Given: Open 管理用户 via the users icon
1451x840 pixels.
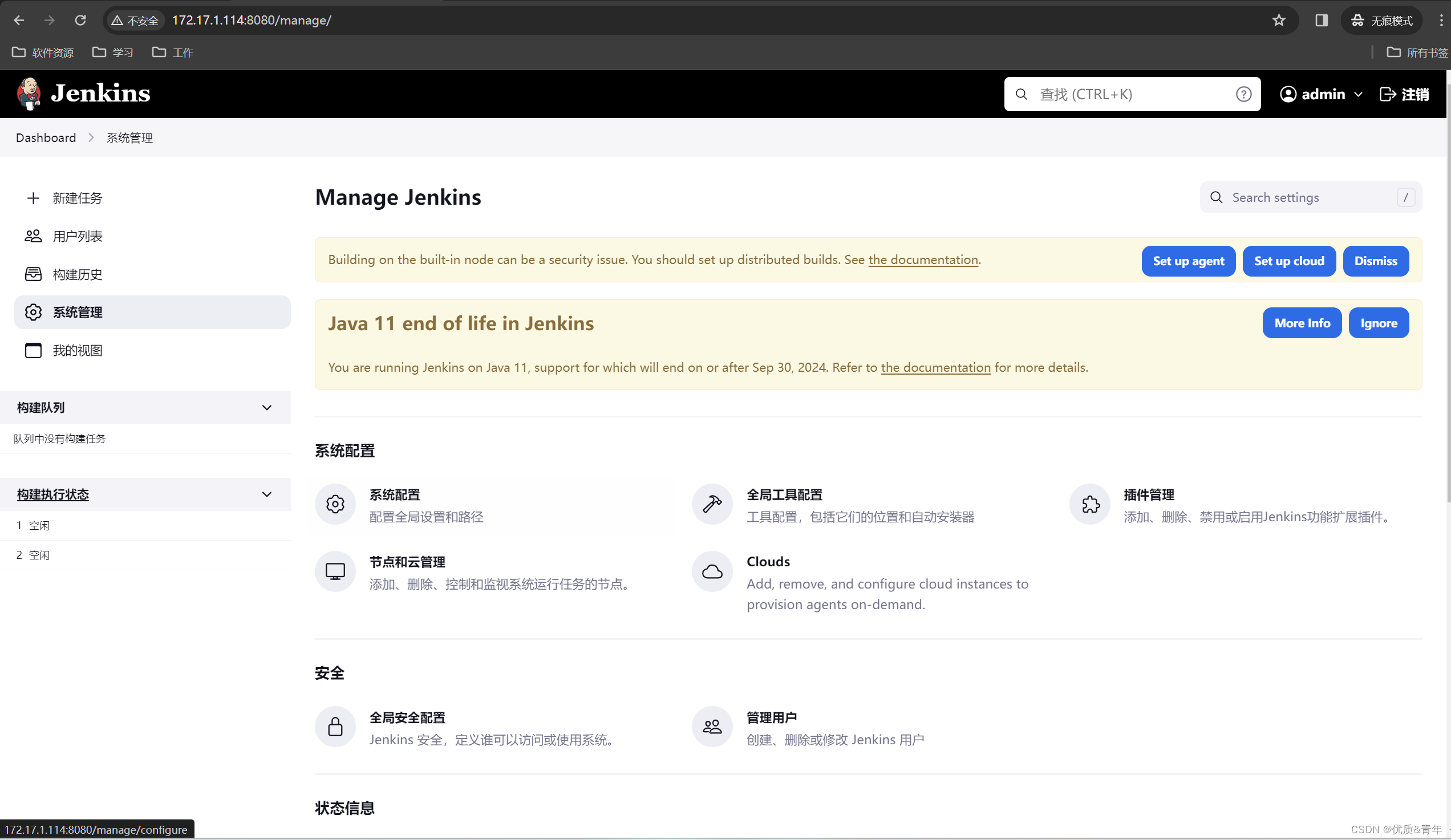Looking at the screenshot, I should point(712,727).
